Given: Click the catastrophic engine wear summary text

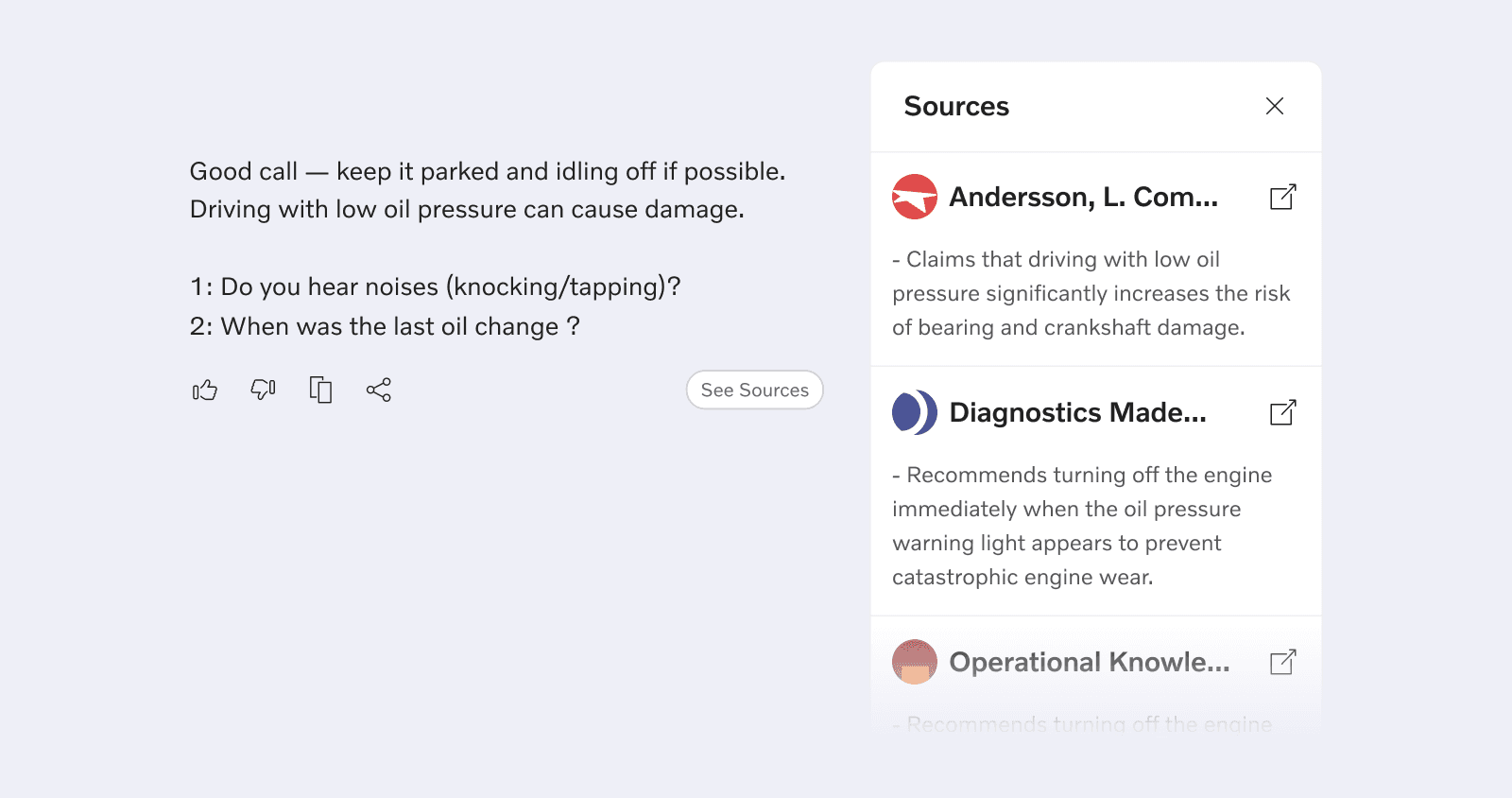Looking at the screenshot, I should (x=1082, y=526).
